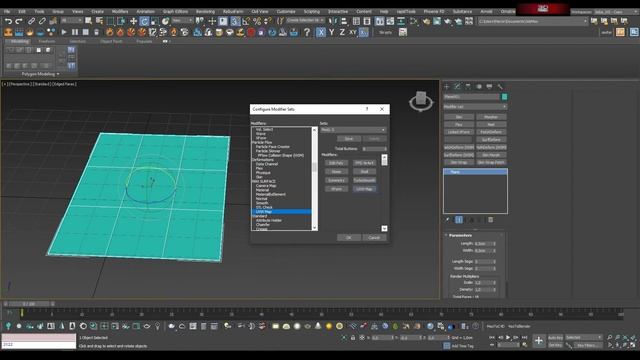Switch to the Freeform ribbon tab
The height and width of the screenshot is (360, 640).
[x=47, y=41]
